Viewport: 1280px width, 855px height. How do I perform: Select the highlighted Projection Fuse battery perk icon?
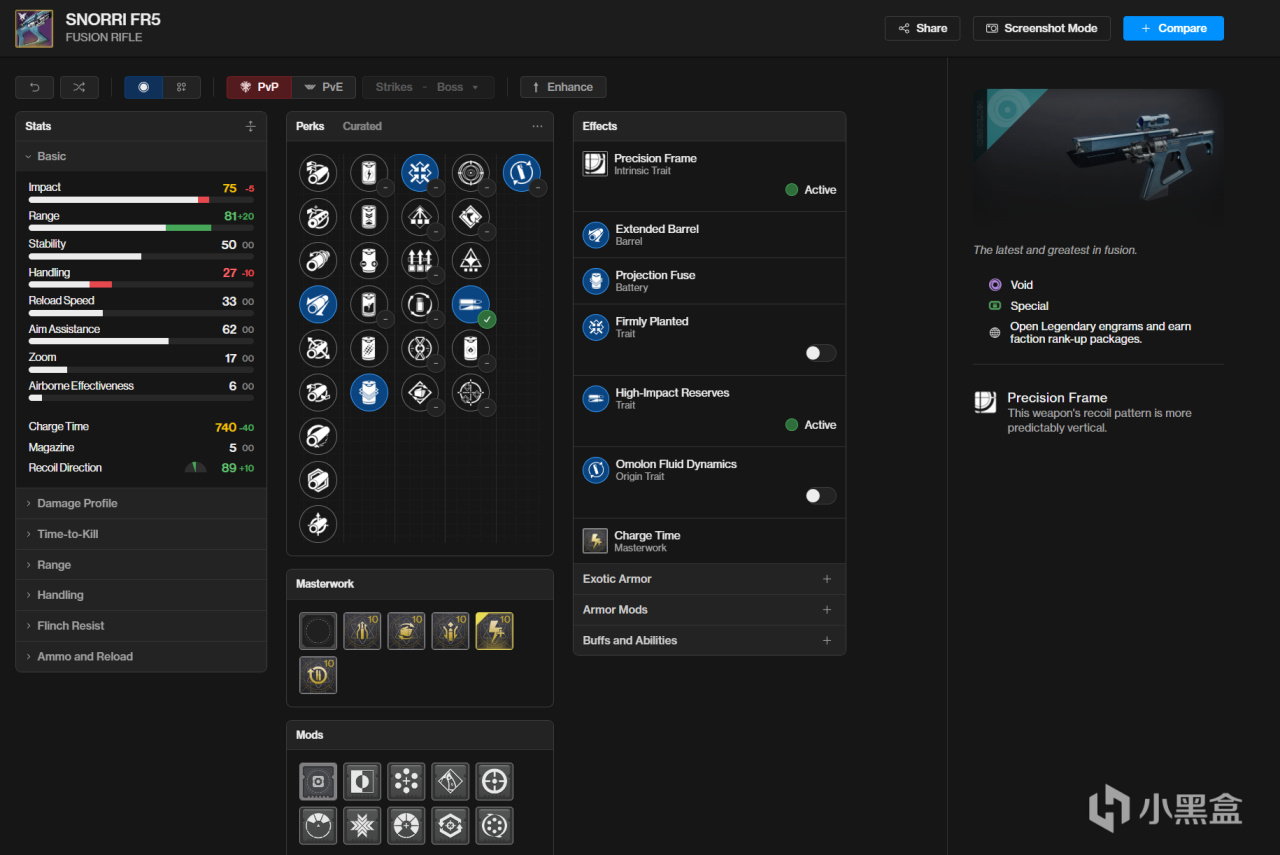pyautogui.click(x=369, y=392)
